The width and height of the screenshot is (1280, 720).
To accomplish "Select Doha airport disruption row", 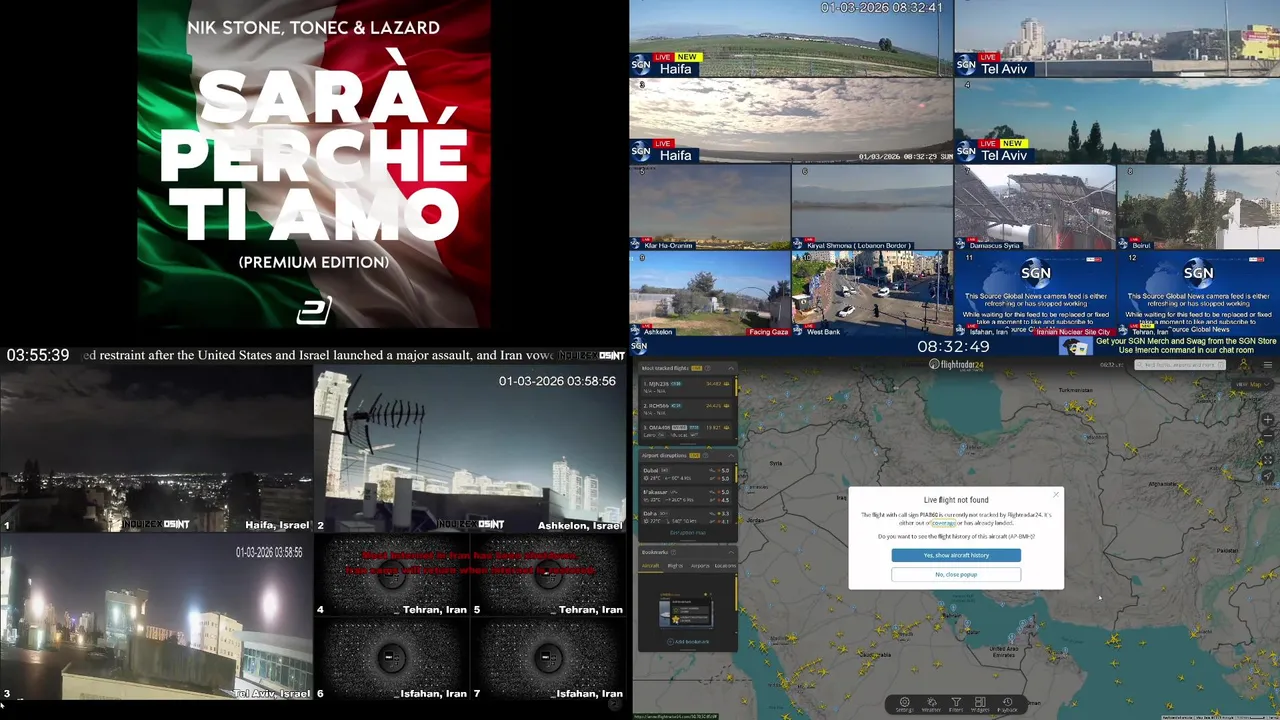I will click(x=686, y=517).
